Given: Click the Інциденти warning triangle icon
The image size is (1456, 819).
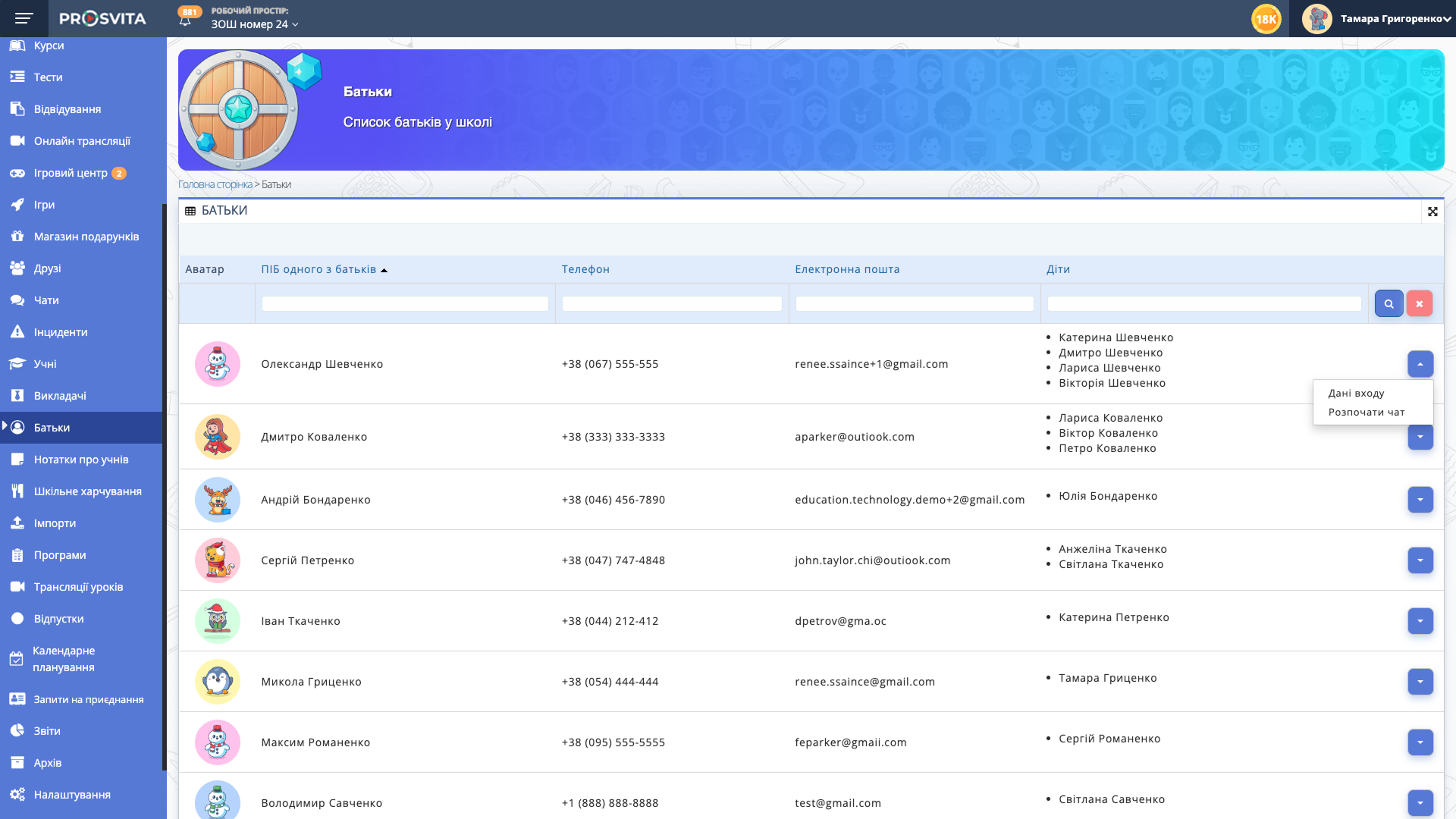Looking at the screenshot, I should point(17,332).
